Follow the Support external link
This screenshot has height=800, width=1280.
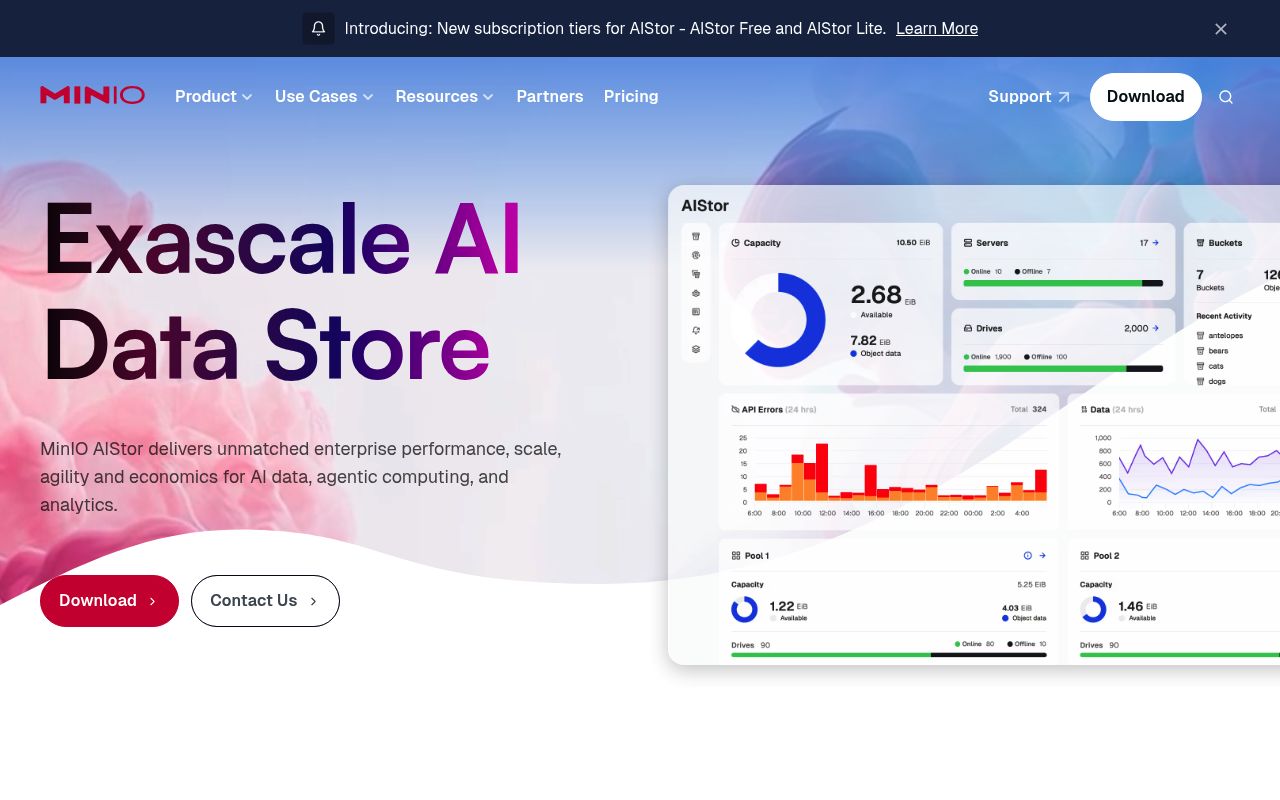pos(1029,96)
